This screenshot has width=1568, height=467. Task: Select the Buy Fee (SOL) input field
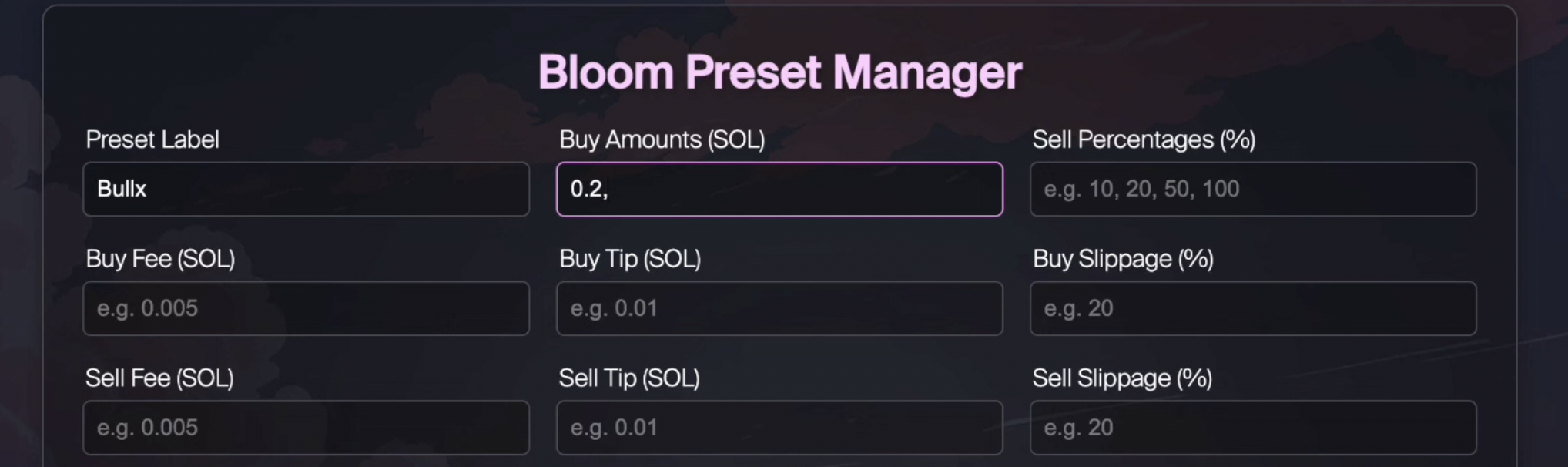(x=306, y=308)
